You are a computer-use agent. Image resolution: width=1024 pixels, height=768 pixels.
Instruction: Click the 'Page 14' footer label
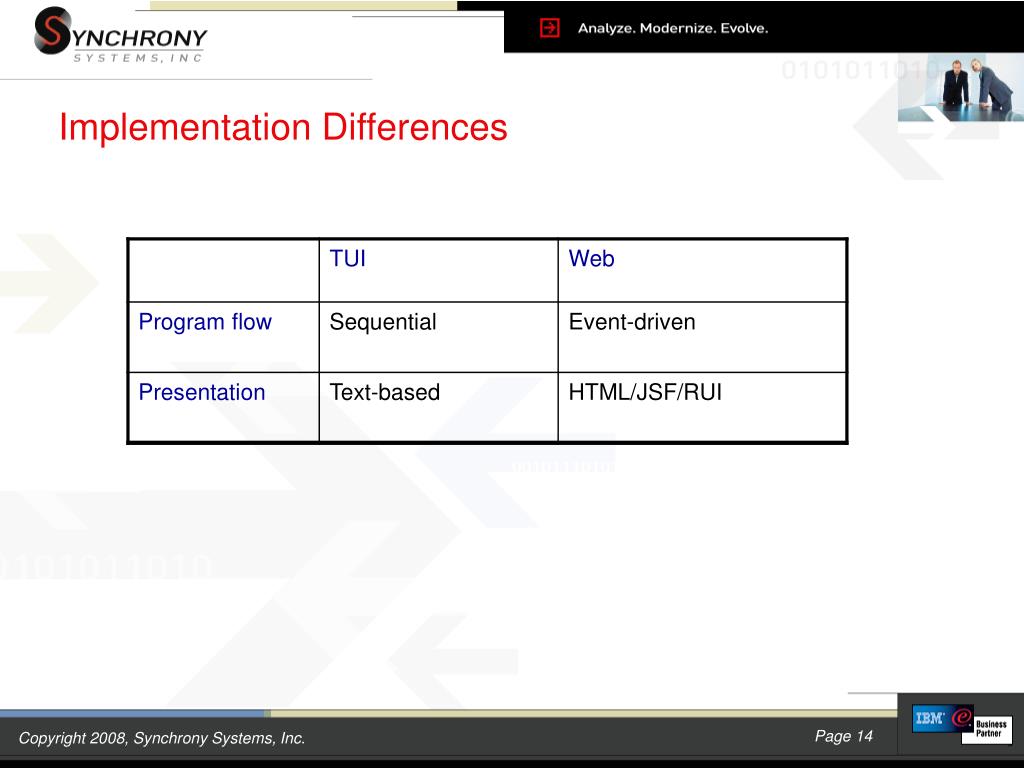844,737
